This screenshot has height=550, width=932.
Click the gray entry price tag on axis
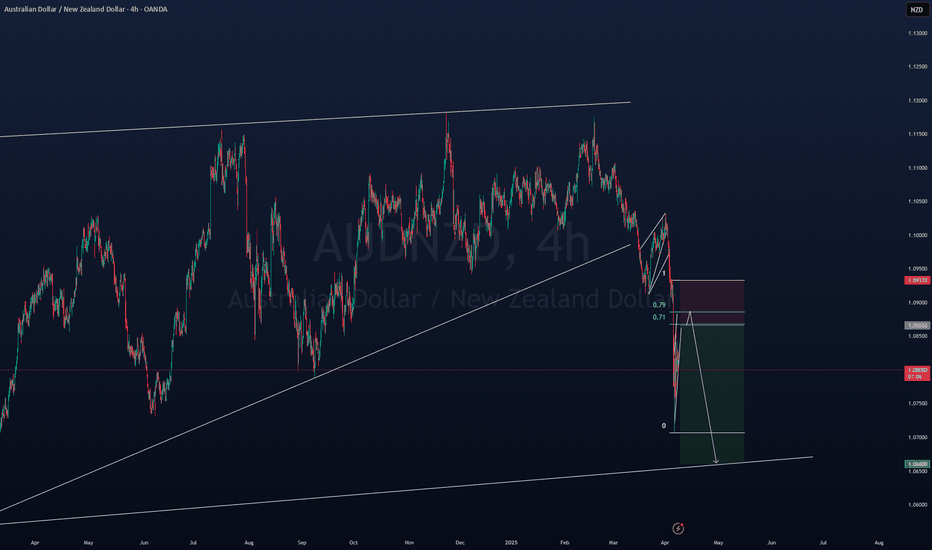point(917,326)
